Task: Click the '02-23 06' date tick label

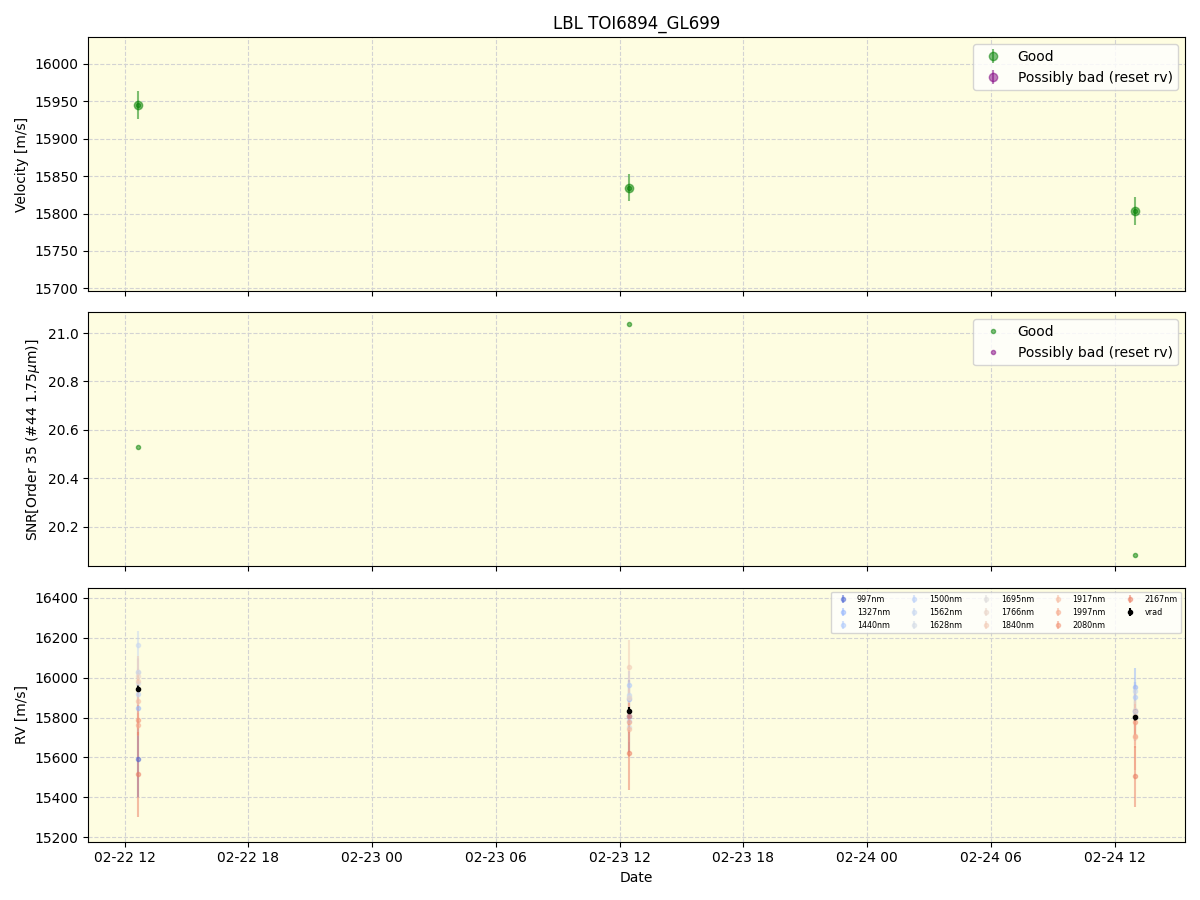Action: (x=496, y=857)
